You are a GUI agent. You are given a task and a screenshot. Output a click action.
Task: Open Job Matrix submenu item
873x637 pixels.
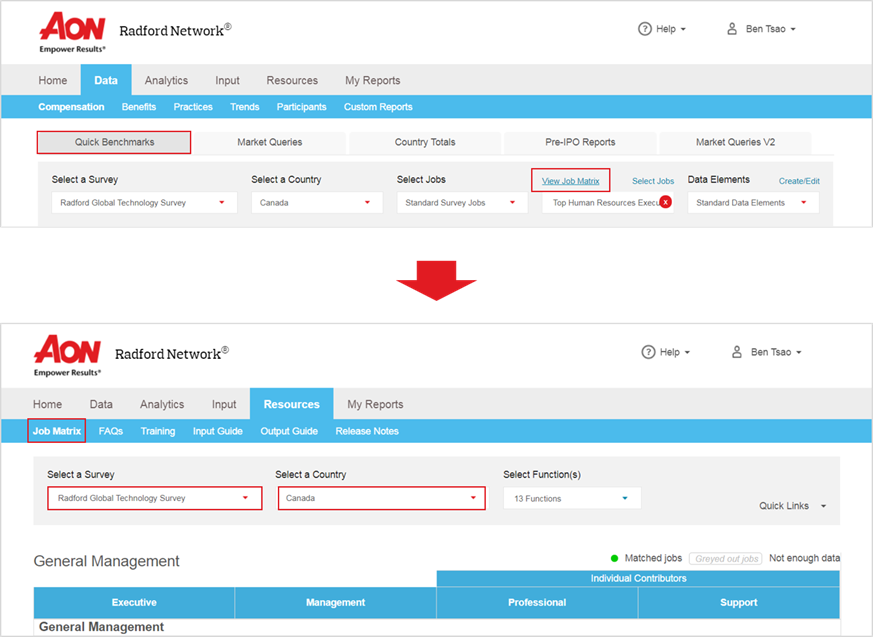pyautogui.click(x=56, y=431)
